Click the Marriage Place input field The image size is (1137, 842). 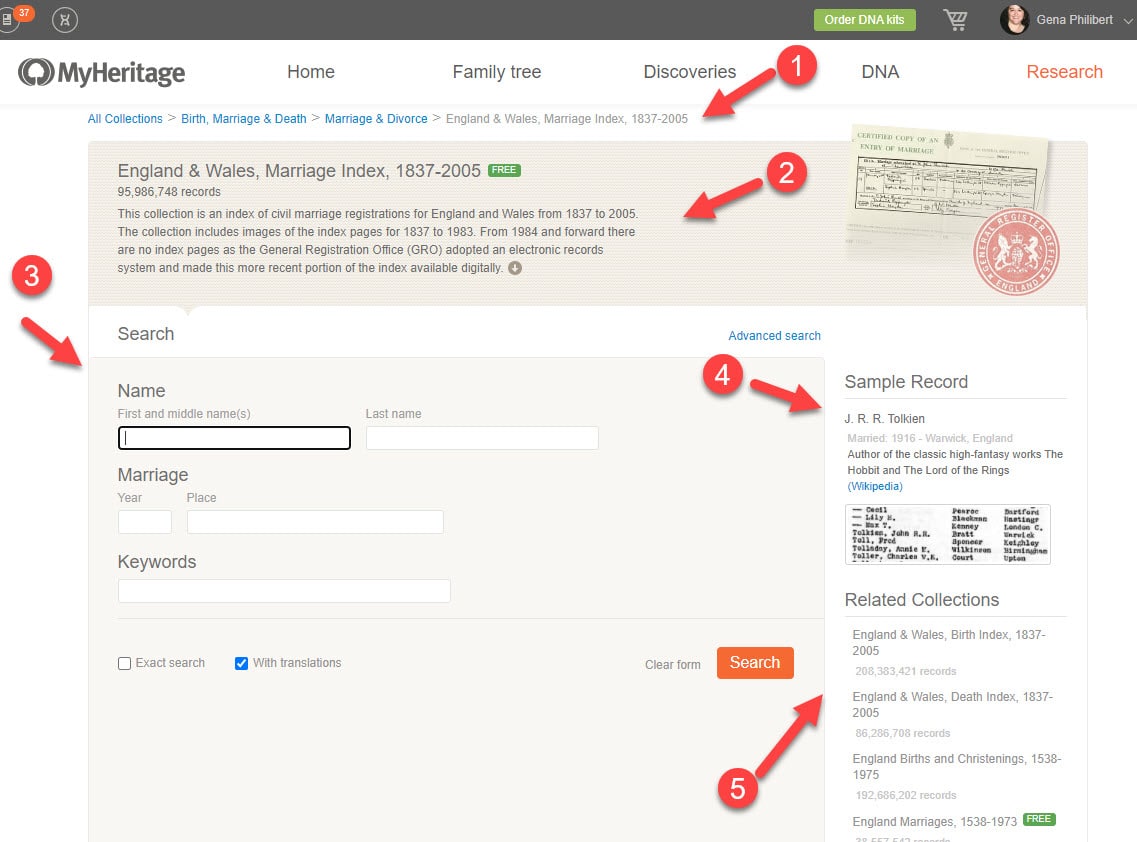pyautogui.click(x=315, y=522)
